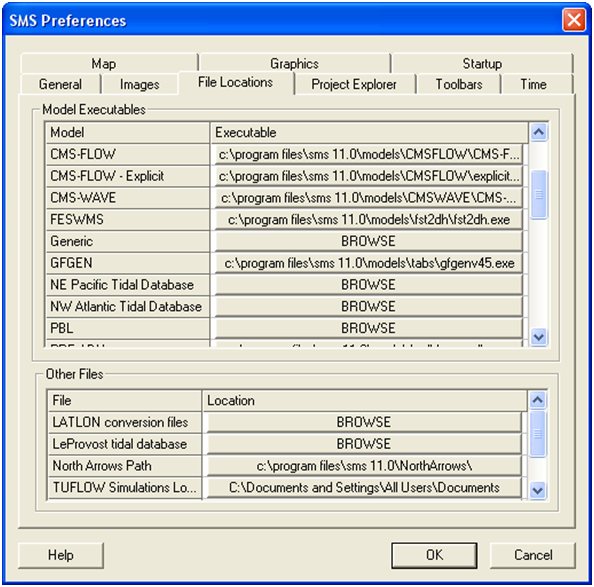Select the PBL model label
Screen dimensions: 594x587
click(x=128, y=328)
